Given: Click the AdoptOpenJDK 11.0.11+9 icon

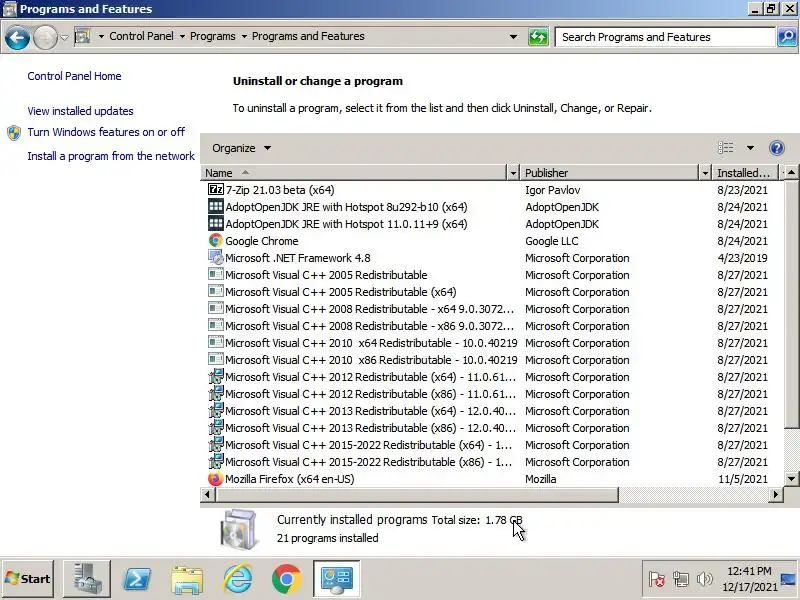Looking at the screenshot, I should [x=216, y=223].
